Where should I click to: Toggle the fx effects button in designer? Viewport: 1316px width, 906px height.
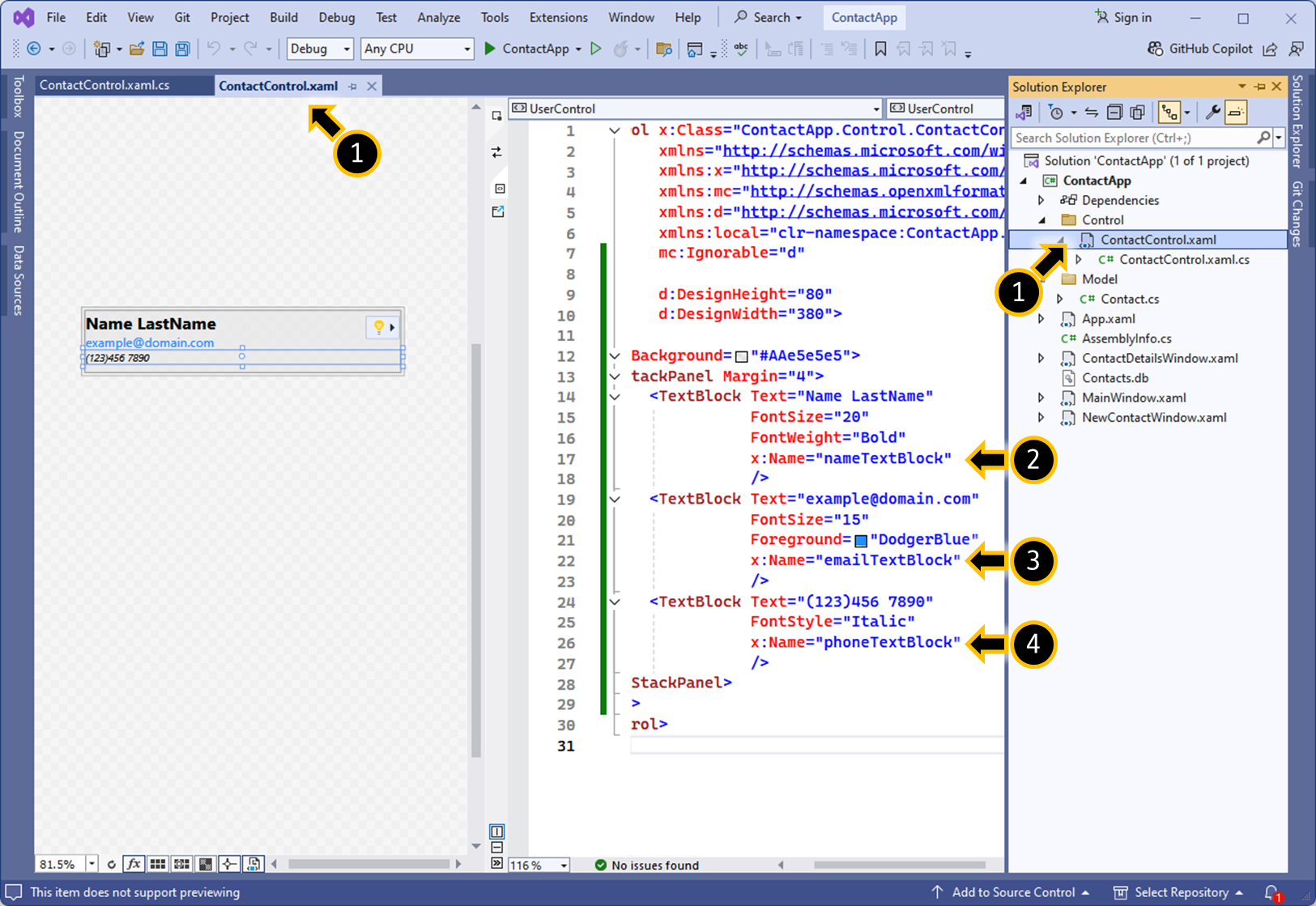click(134, 864)
